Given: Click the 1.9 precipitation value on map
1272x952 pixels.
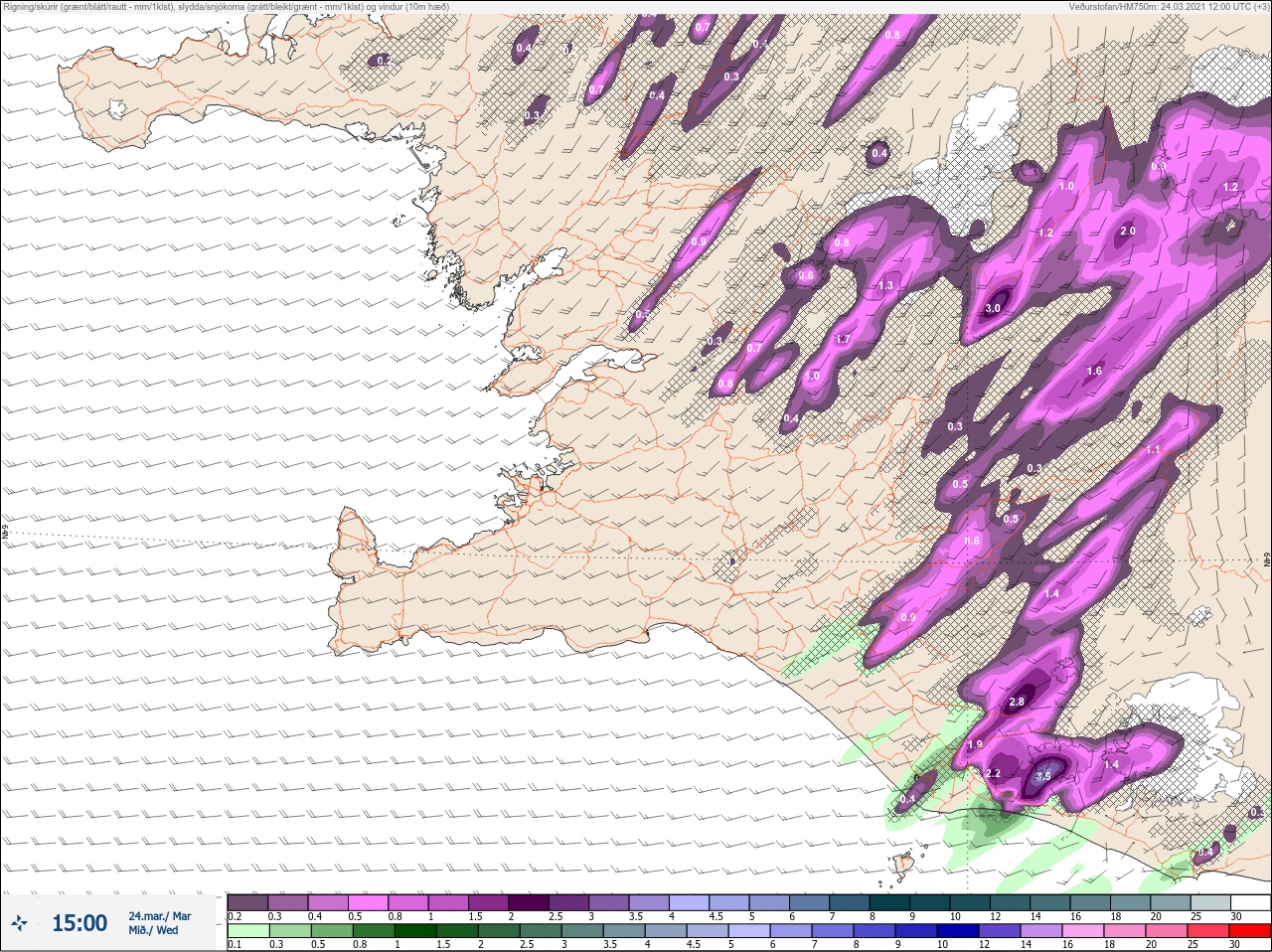Looking at the screenshot, I should [x=975, y=744].
